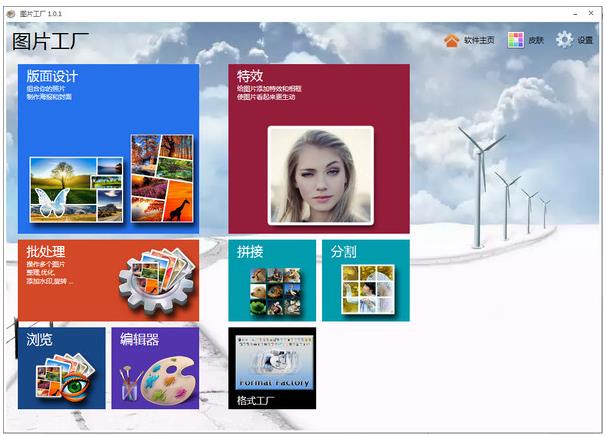Click the 软件主页 text link
The image size is (606, 437).
point(479,41)
